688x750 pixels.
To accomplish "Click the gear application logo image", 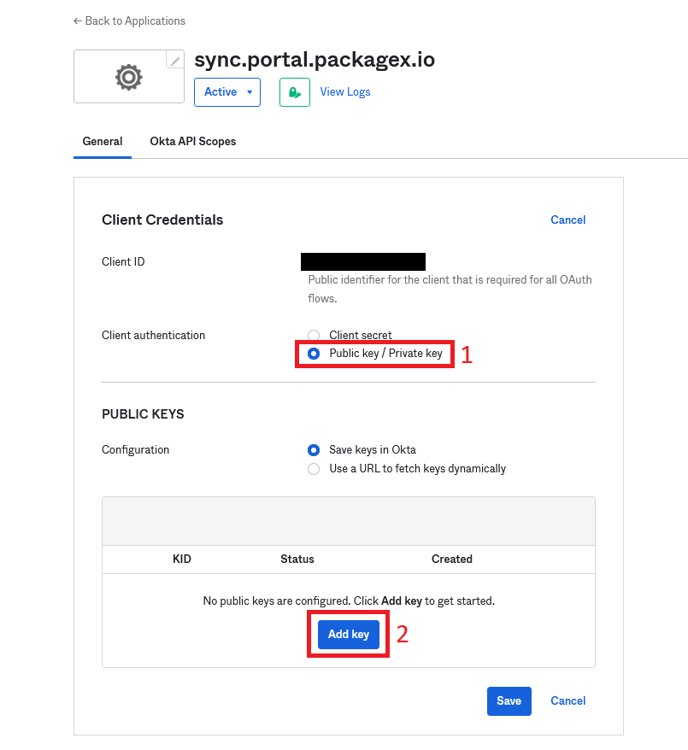I will [x=129, y=76].
